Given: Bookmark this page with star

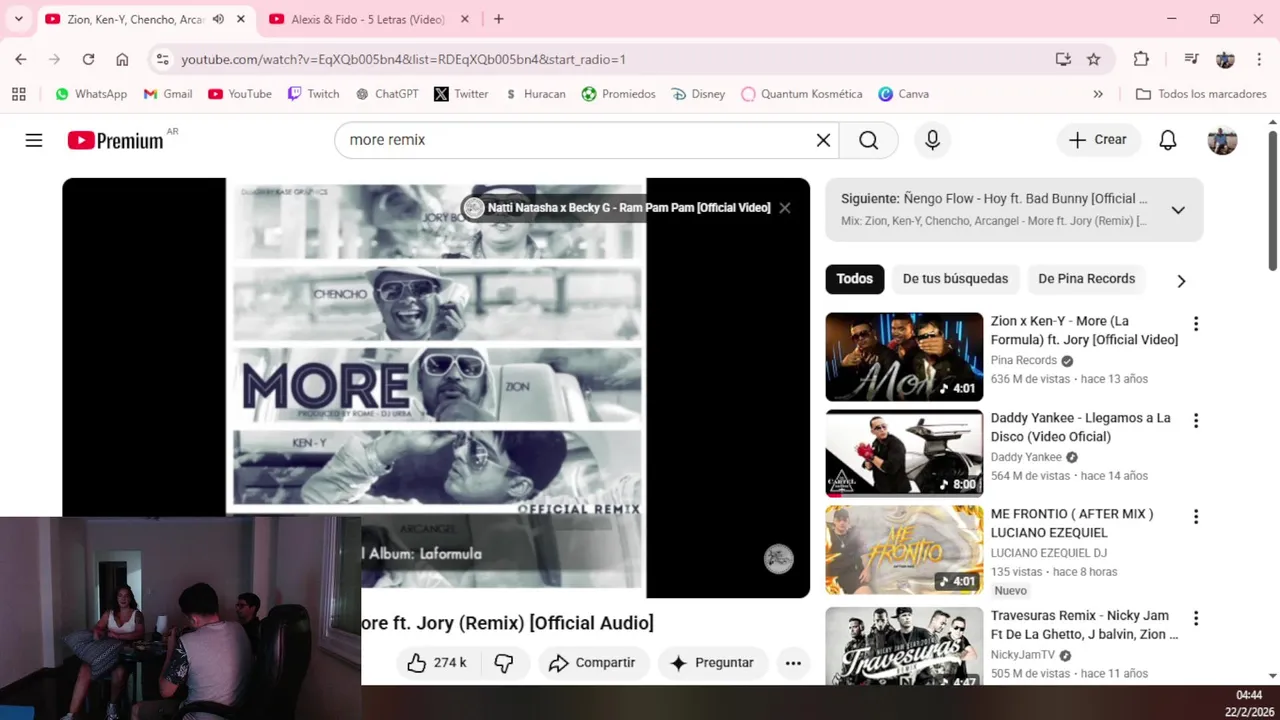Looking at the screenshot, I should pyautogui.click(x=1093, y=59).
